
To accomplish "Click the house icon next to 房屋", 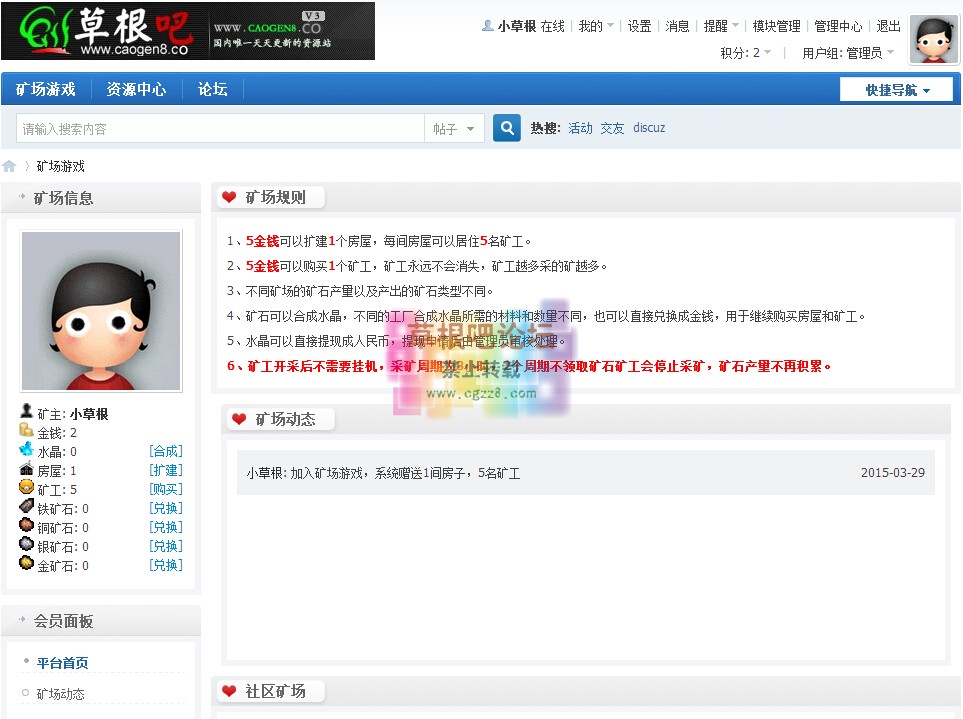I will pos(27,469).
